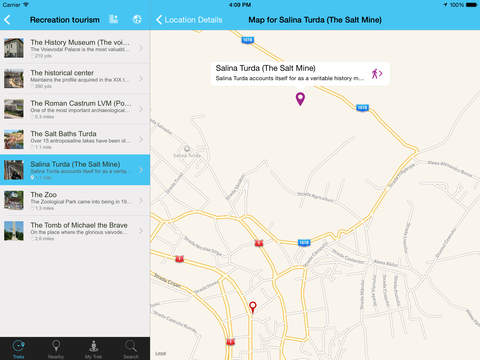The width and height of the screenshot is (480, 360).
Task: Select the purple Salina Turda map pin
Action: click(300, 99)
